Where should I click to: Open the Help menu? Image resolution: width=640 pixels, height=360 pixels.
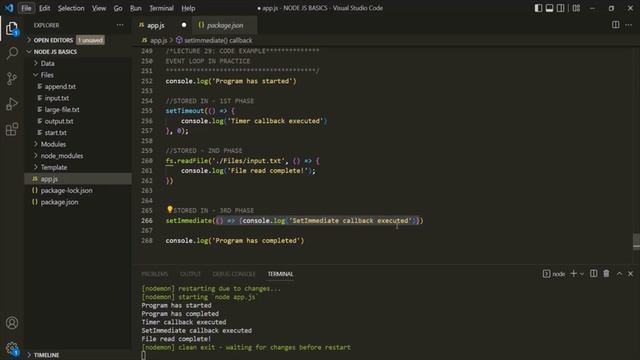point(188,8)
